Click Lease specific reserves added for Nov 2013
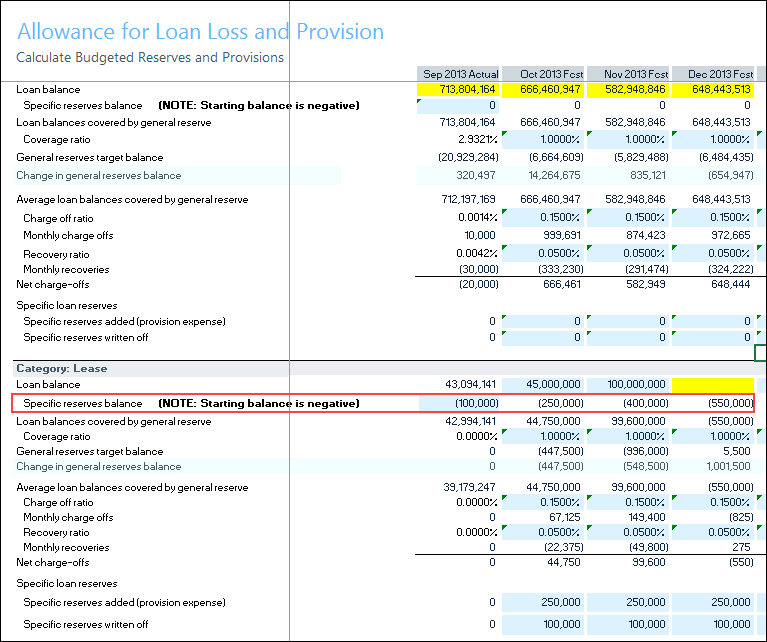The image size is (767, 642). coord(628,602)
